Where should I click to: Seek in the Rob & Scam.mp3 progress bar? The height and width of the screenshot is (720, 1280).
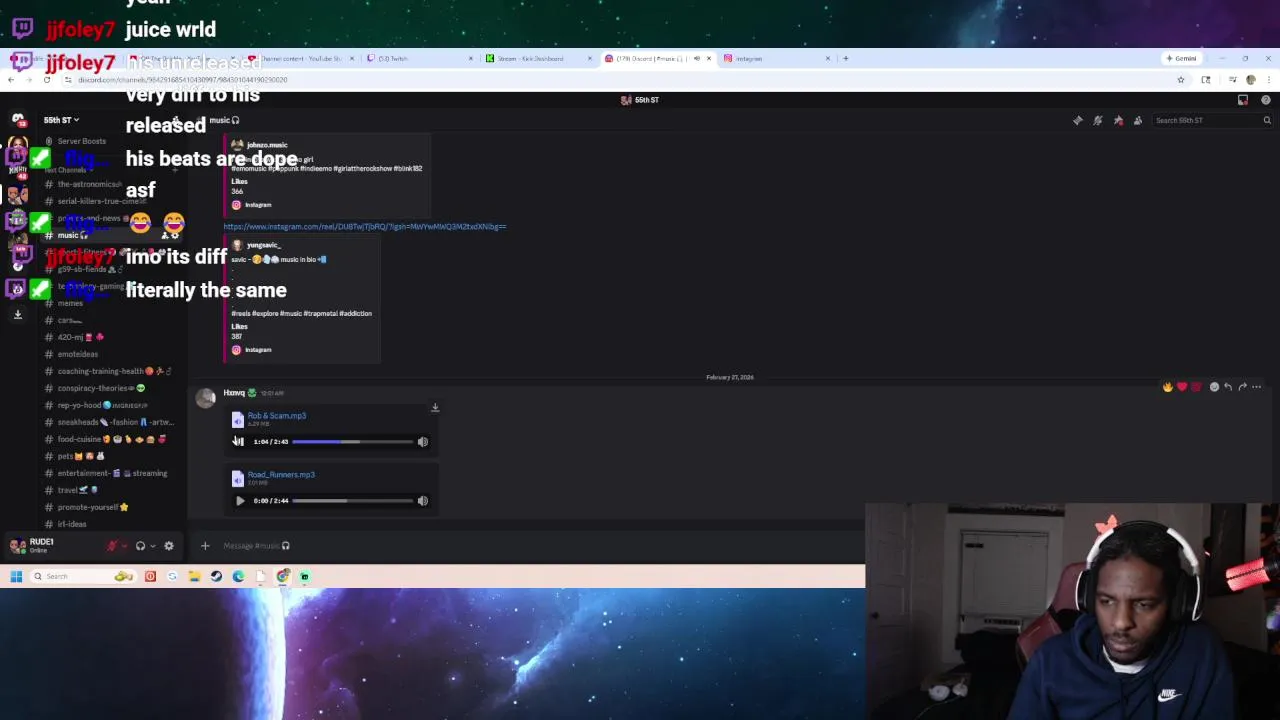(x=352, y=441)
